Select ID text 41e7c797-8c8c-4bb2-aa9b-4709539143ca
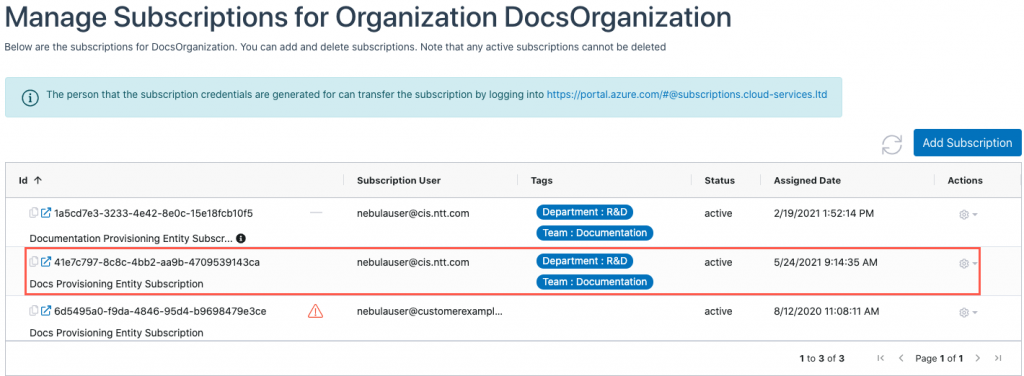 pos(157,262)
